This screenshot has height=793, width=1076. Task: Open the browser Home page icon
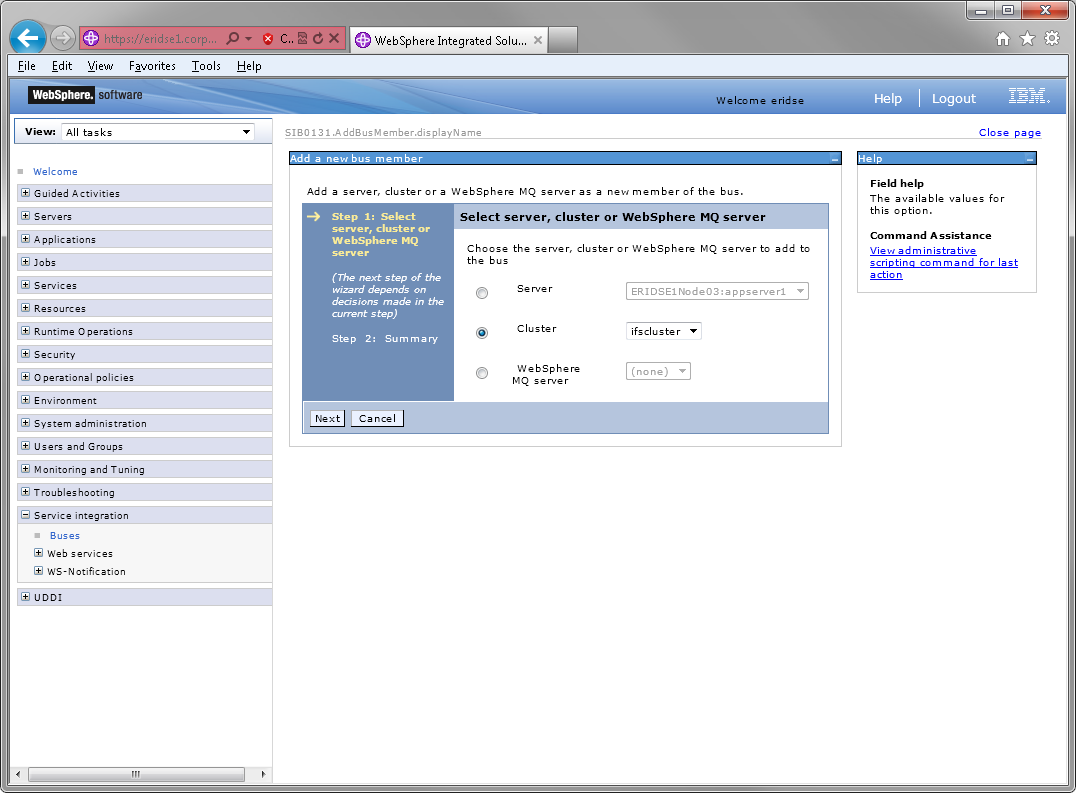(1003, 39)
